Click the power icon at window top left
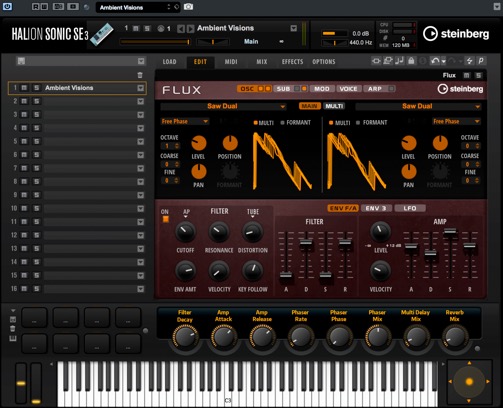Image resolution: width=503 pixels, height=408 pixels. point(7,6)
